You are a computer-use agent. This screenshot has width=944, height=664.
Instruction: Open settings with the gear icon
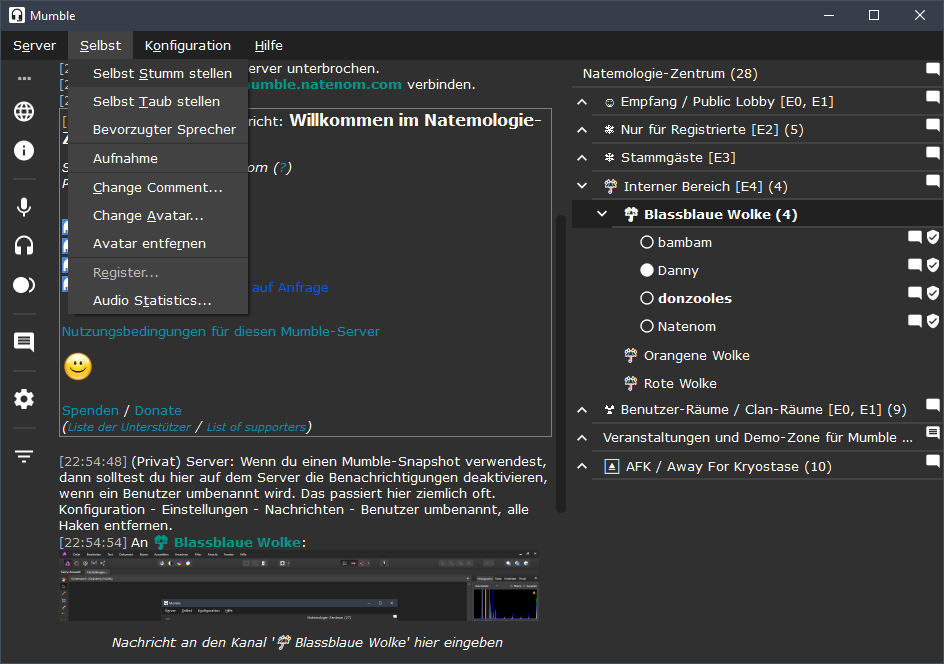point(24,399)
